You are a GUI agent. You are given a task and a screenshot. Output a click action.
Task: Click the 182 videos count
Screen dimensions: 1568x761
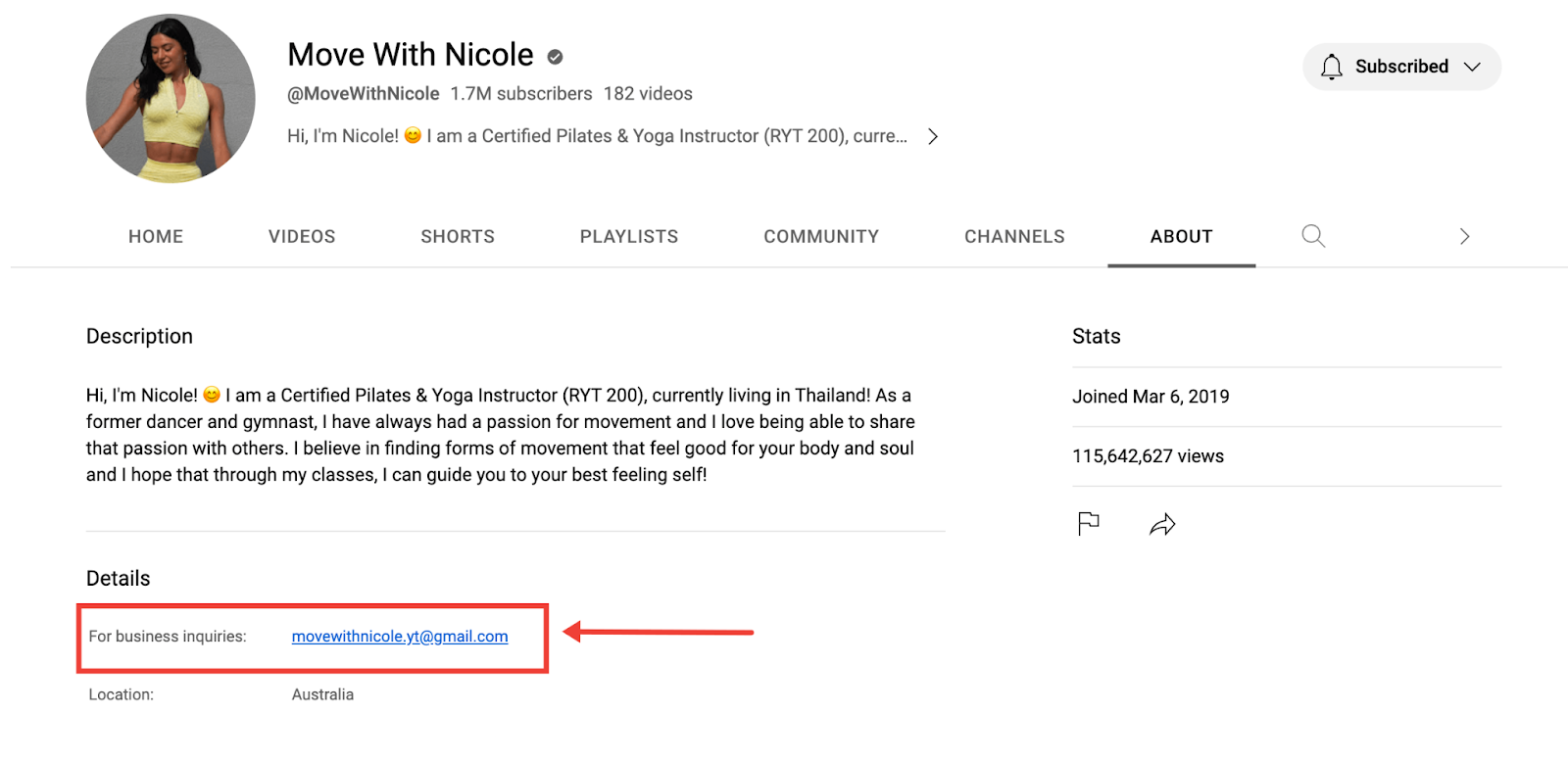pyautogui.click(x=648, y=94)
